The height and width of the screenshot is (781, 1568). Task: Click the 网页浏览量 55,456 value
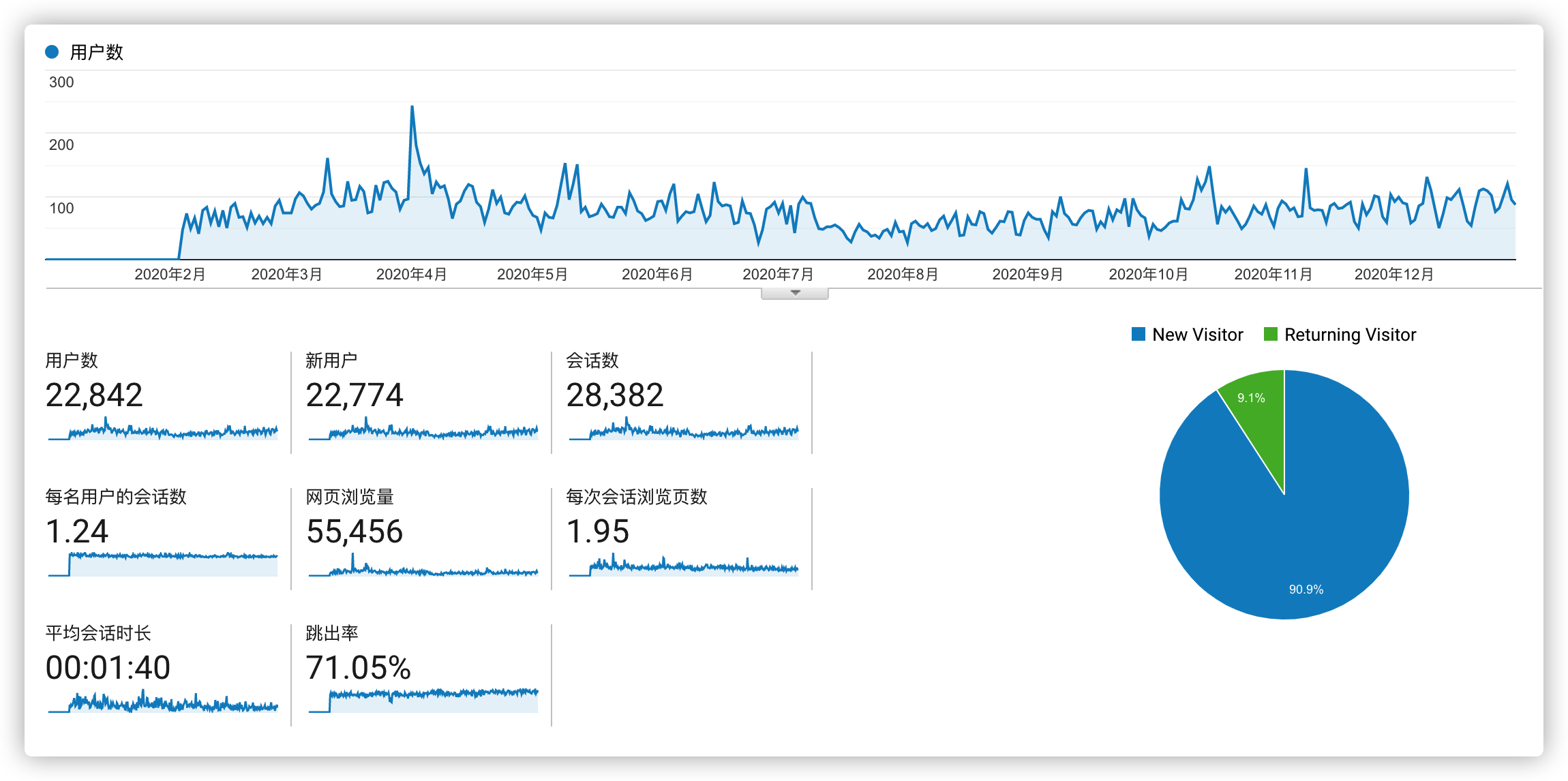355,532
